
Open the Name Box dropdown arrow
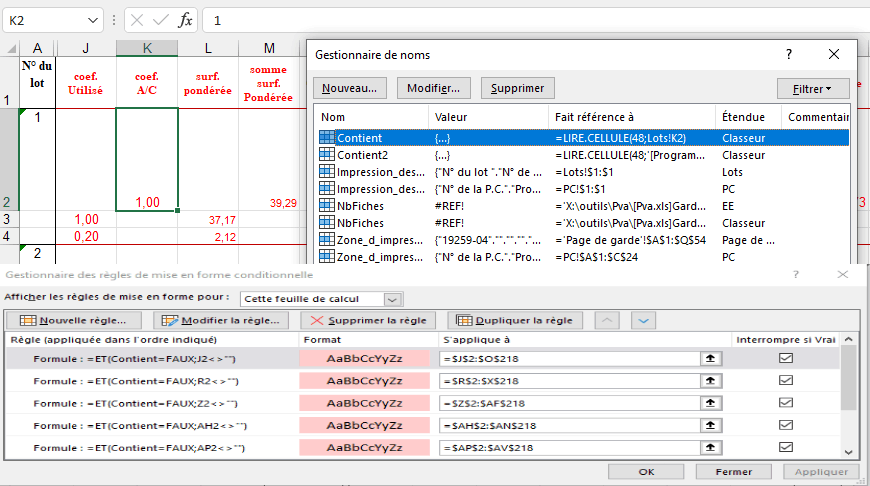pyautogui.click(x=92, y=21)
